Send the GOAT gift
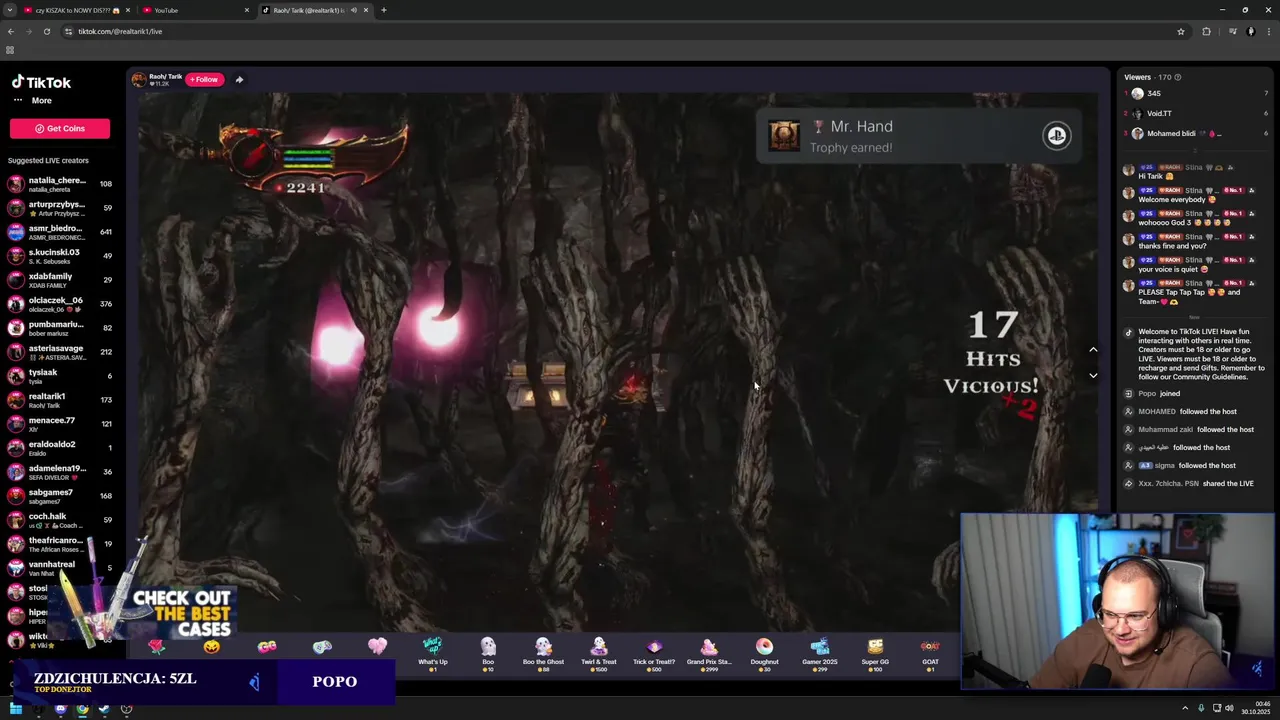 click(x=930, y=653)
